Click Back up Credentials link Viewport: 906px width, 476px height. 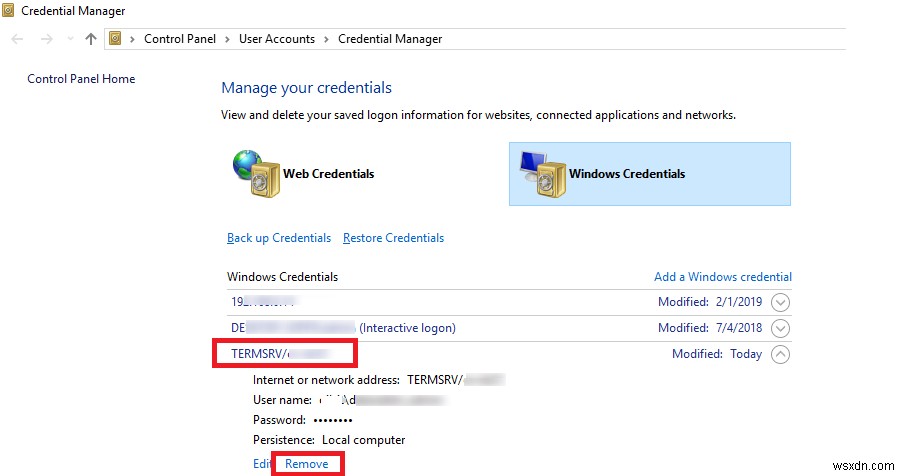279,238
